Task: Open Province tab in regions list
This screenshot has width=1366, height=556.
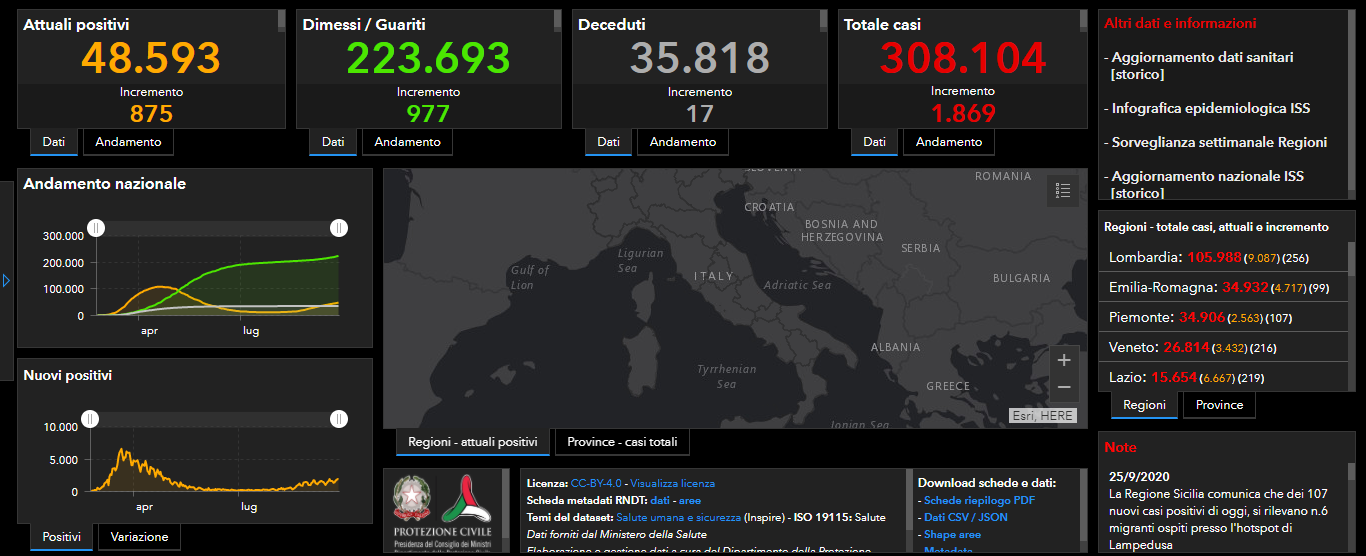Action: [x=1219, y=405]
